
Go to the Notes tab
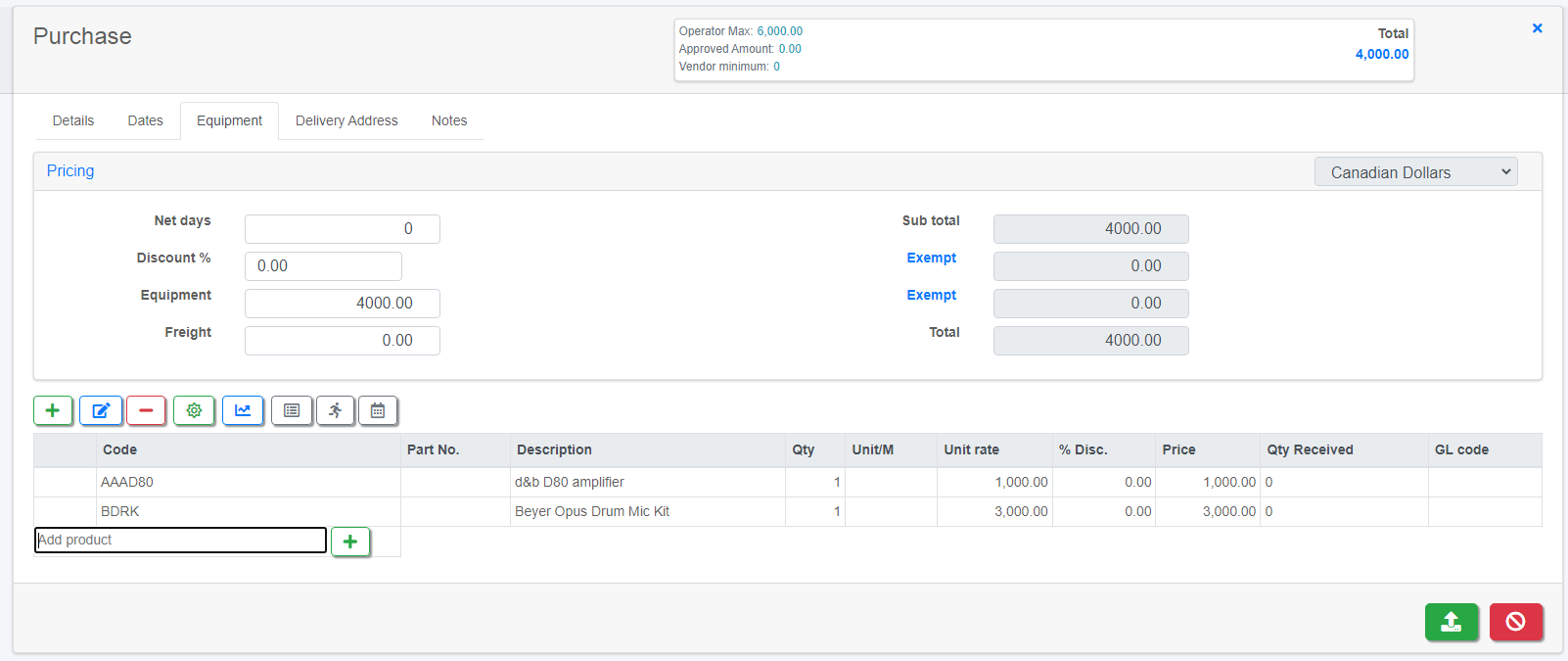[x=449, y=120]
